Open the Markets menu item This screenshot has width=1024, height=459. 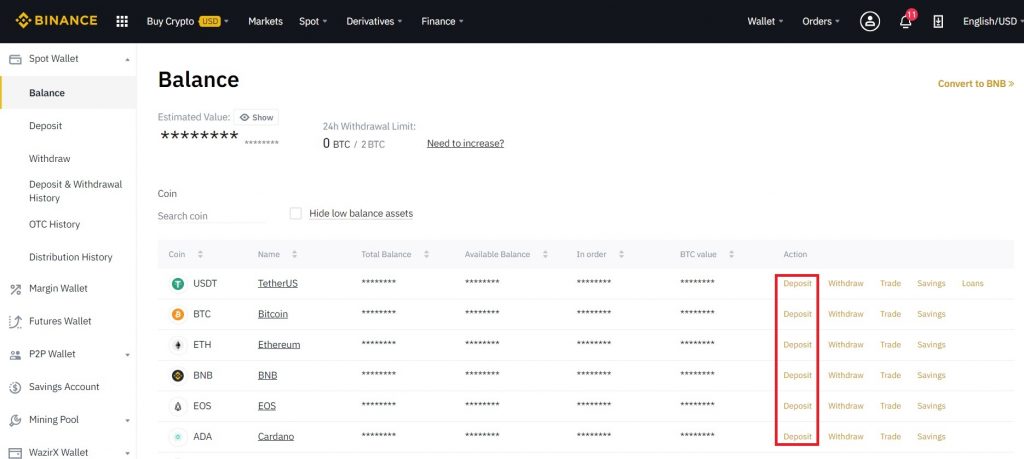click(x=265, y=22)
